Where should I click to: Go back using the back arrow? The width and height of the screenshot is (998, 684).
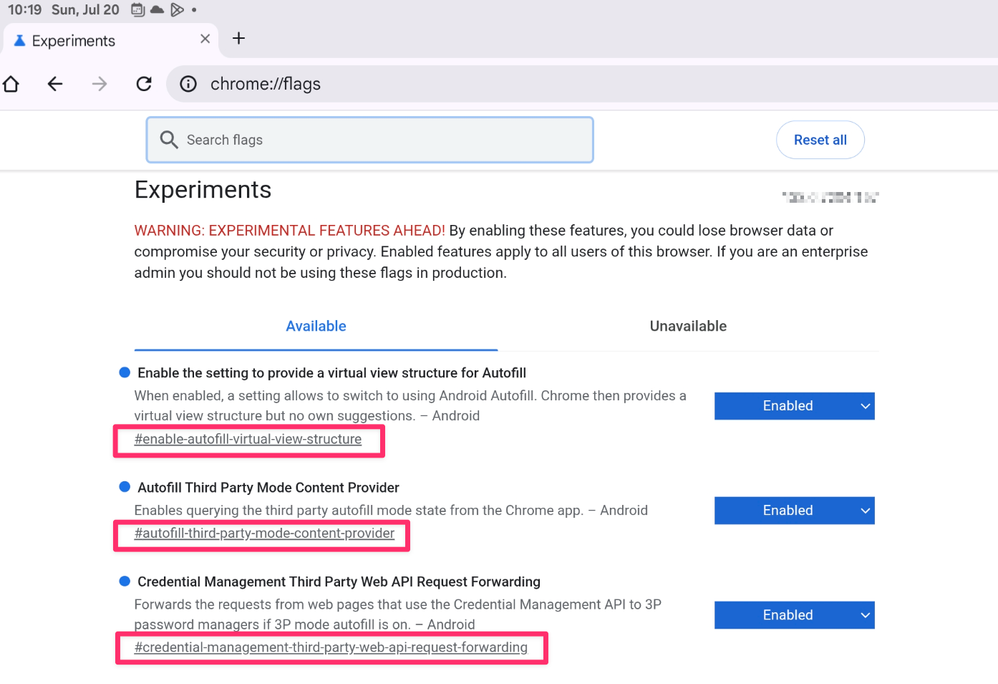(x=55, y=84)
